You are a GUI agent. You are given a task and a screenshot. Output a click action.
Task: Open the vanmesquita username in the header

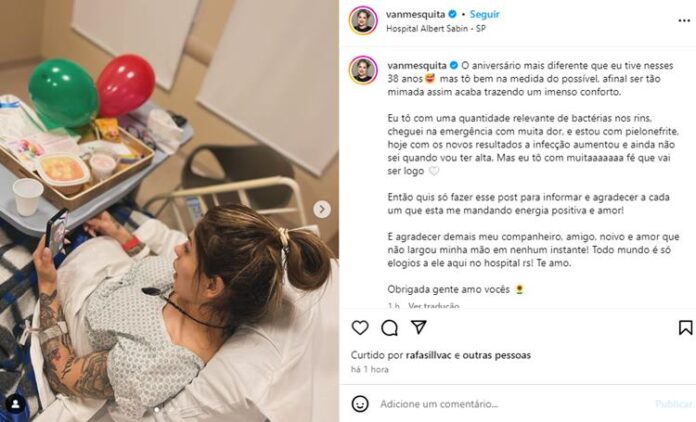click(x=415, y=15)
